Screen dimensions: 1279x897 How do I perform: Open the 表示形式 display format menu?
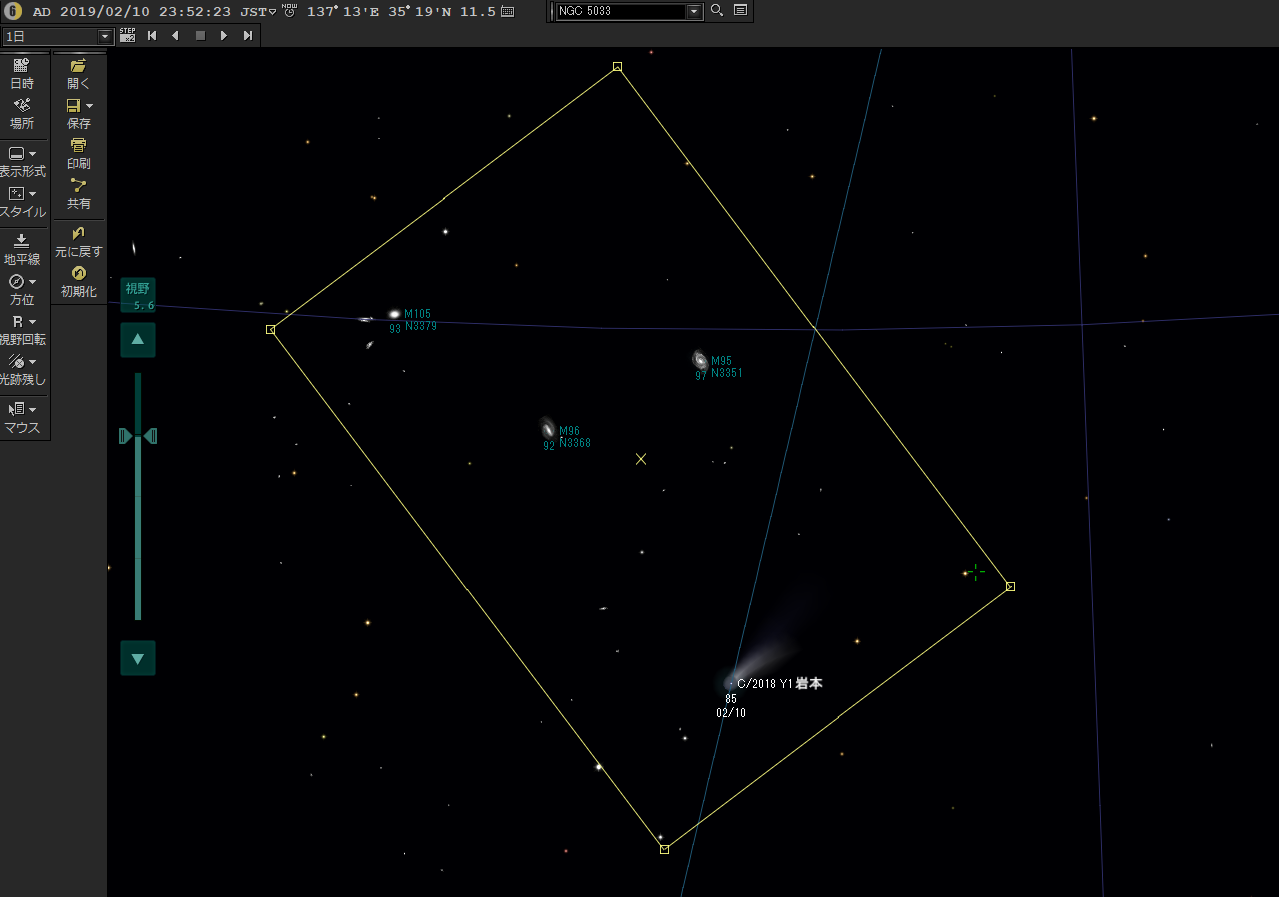22,161
